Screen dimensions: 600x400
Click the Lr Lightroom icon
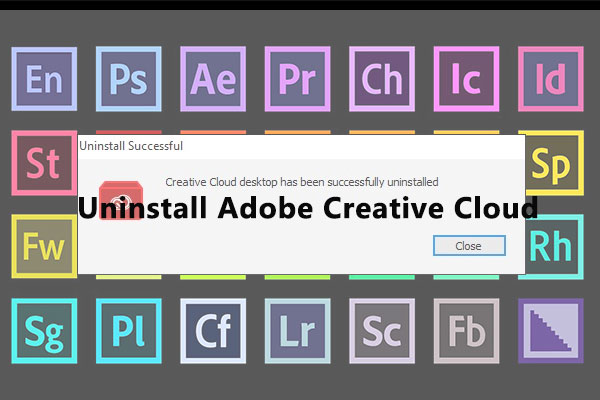click(298, 331)
